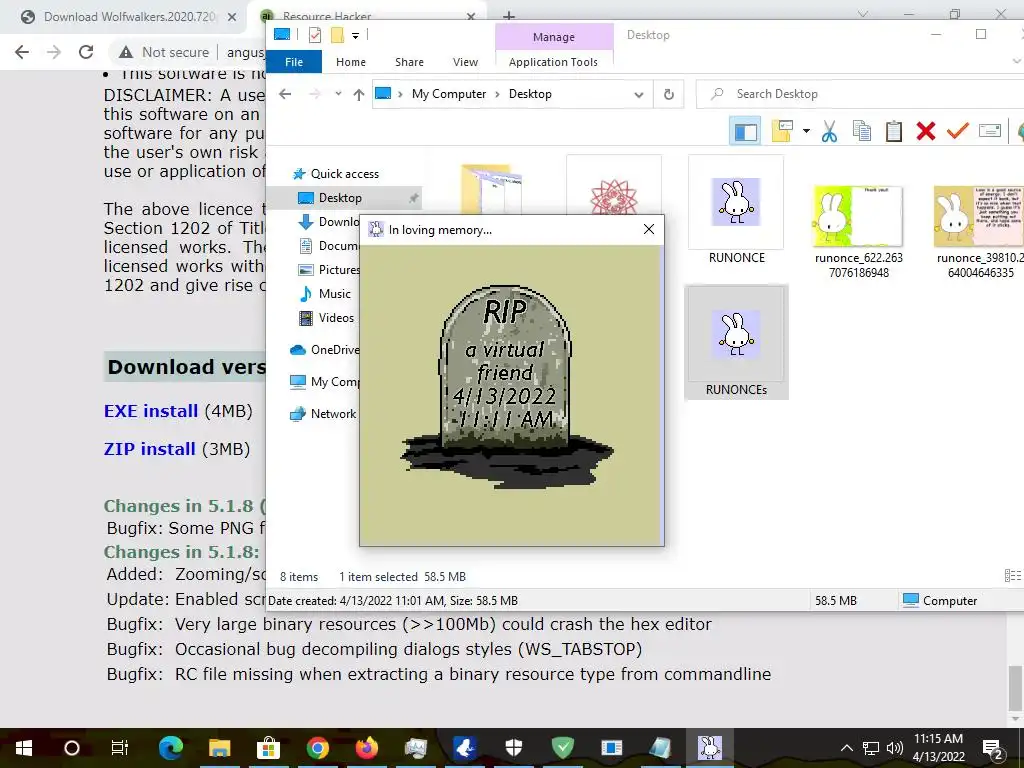
Task: Reload the browser page
Action: (x=86, y=52)
